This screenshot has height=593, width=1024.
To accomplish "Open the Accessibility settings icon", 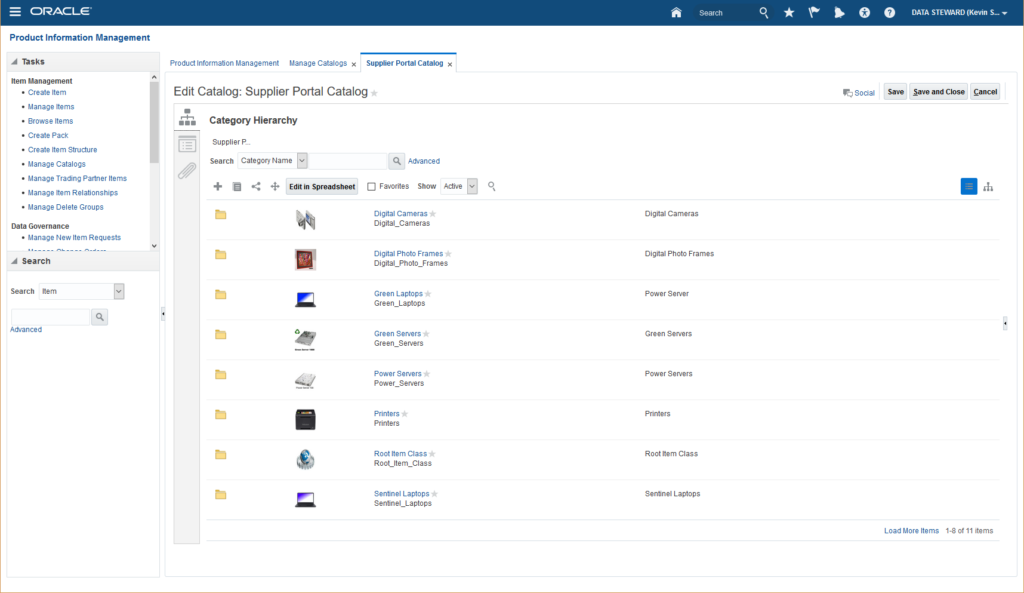I will pos(864,12).
